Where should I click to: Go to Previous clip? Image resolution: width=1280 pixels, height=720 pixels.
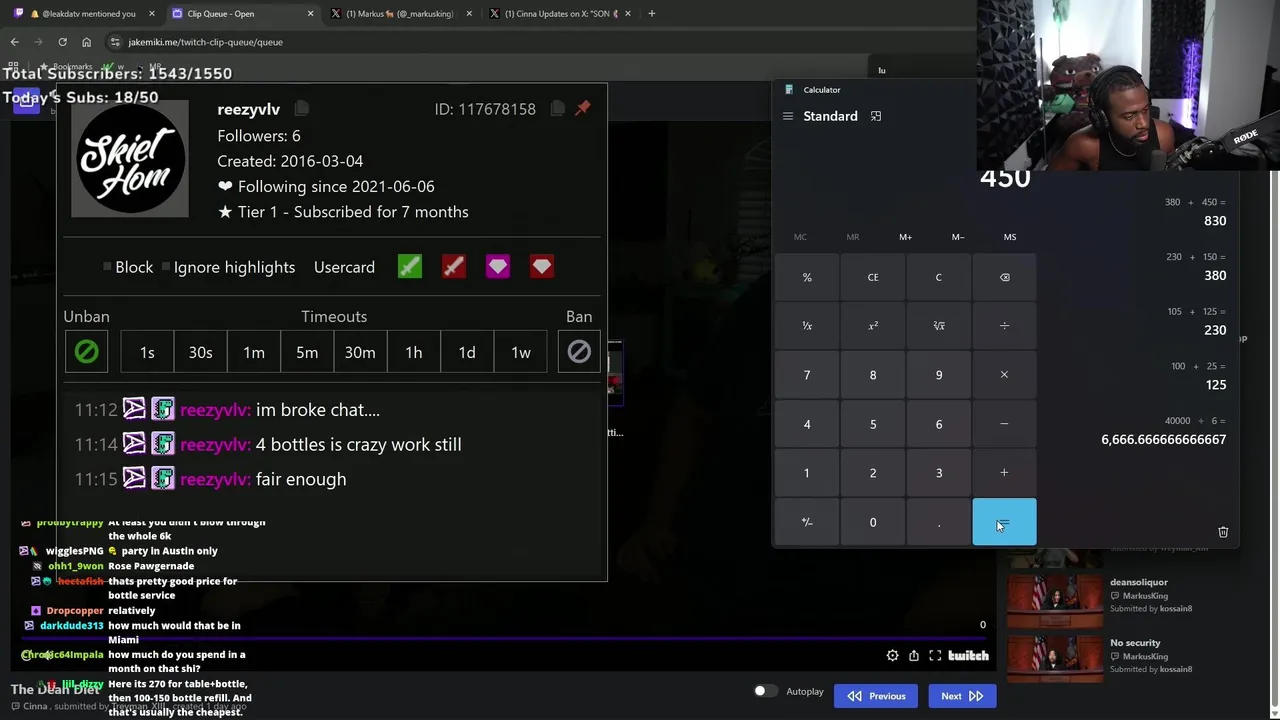pyautogui.click(x=876, y=696)
